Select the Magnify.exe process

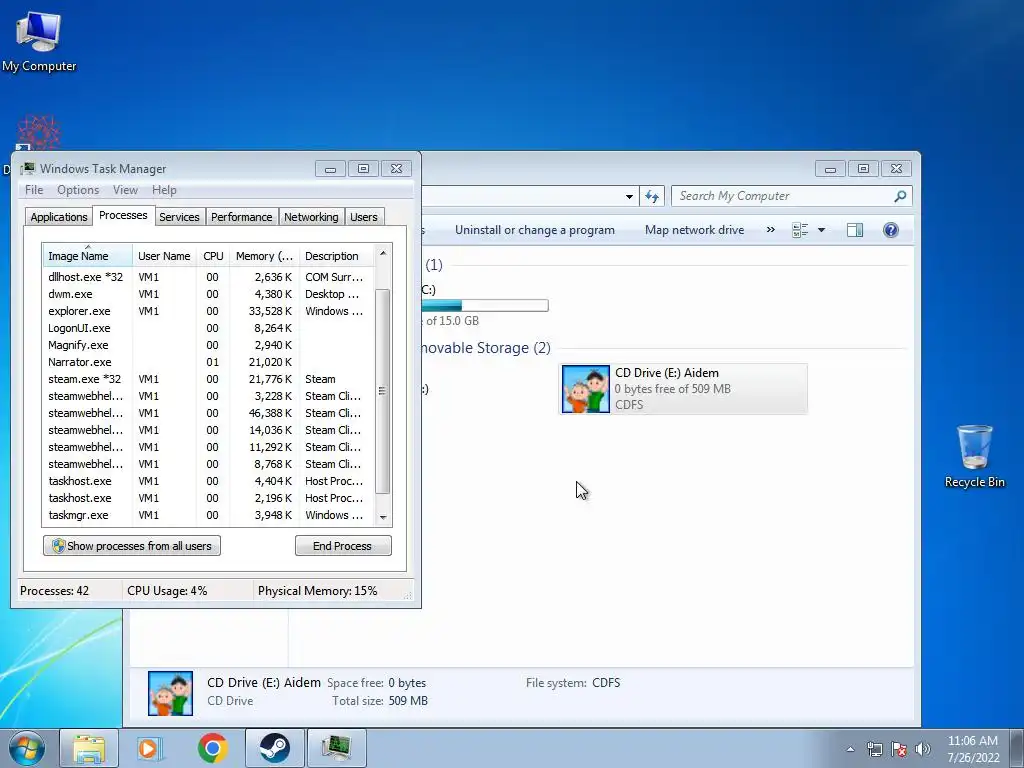(209, 345)
